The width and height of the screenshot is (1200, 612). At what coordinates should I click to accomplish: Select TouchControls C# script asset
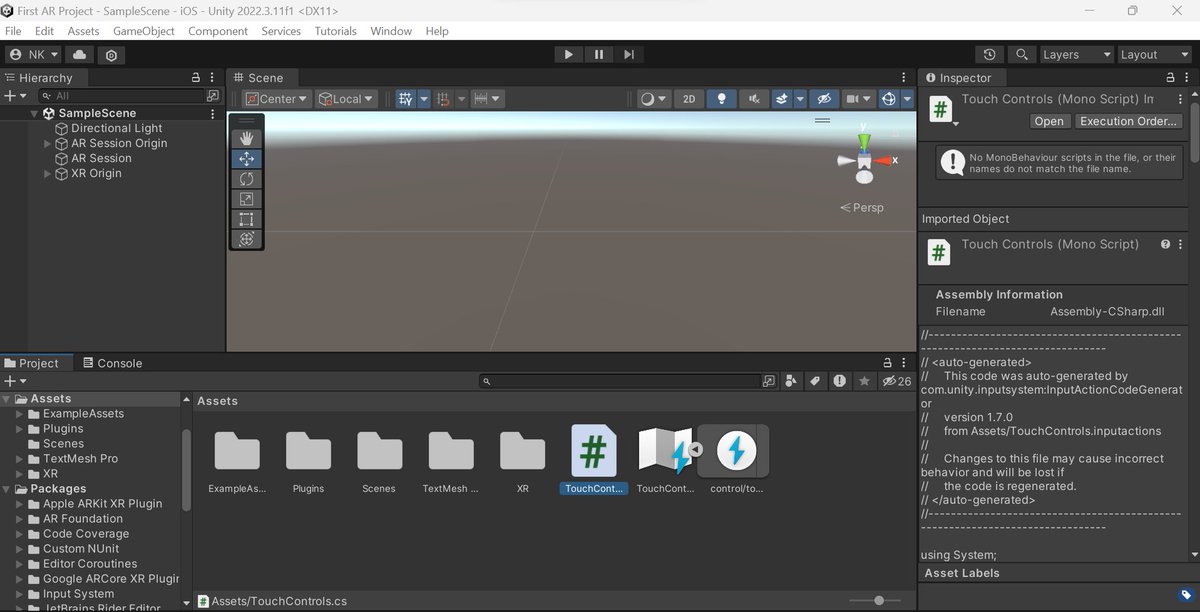point(593,460)
